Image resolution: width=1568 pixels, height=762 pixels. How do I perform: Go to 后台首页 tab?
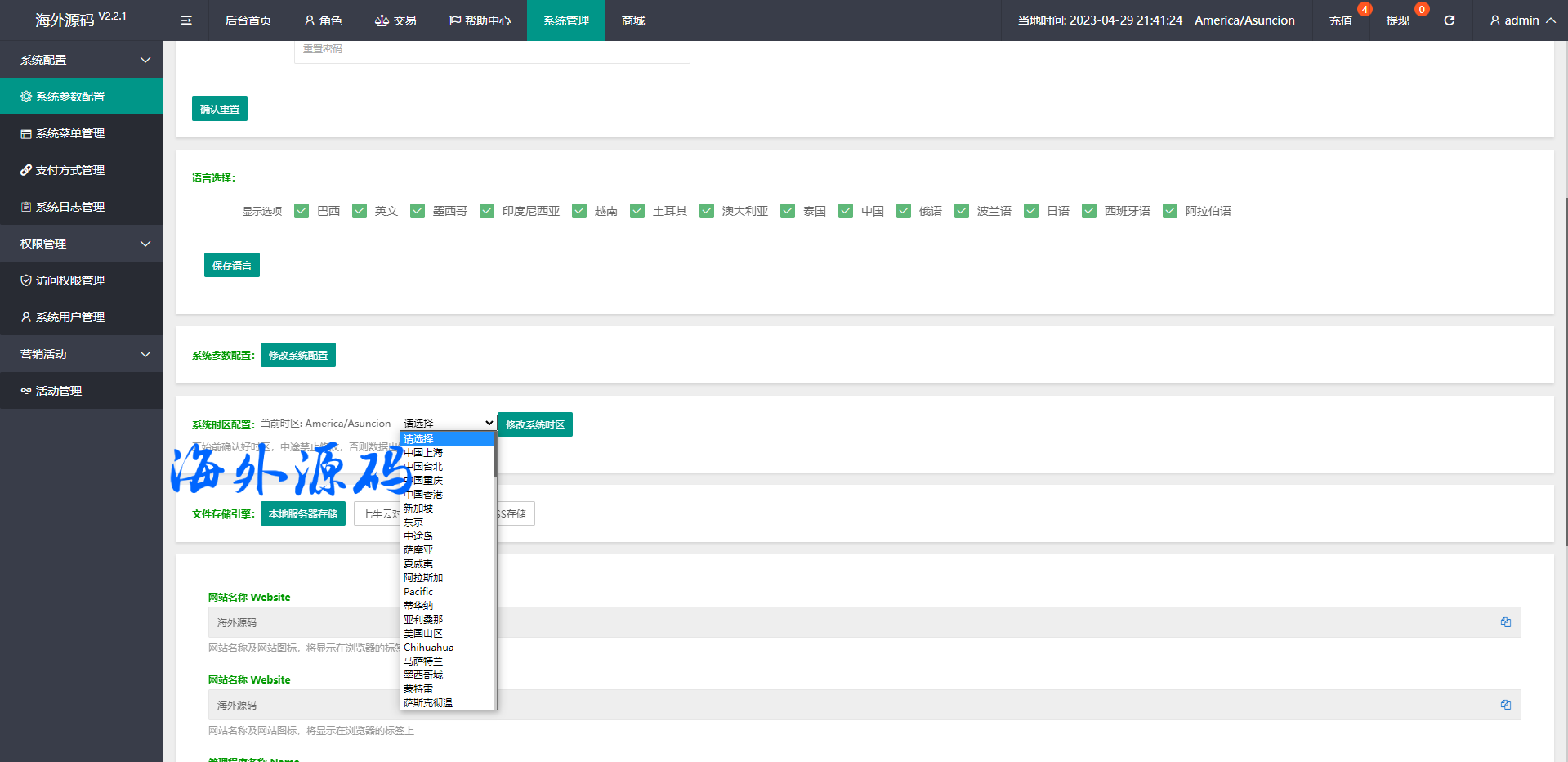point(248,20)
